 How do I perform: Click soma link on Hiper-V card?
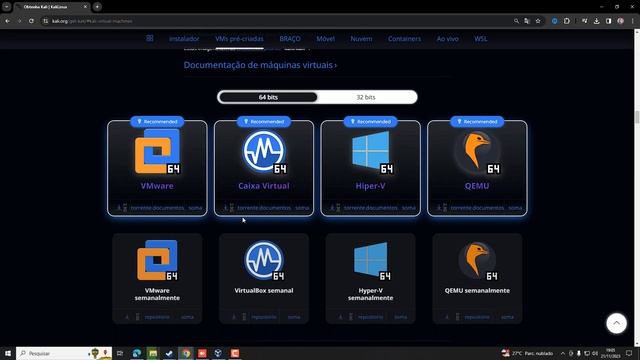(409, 208)
